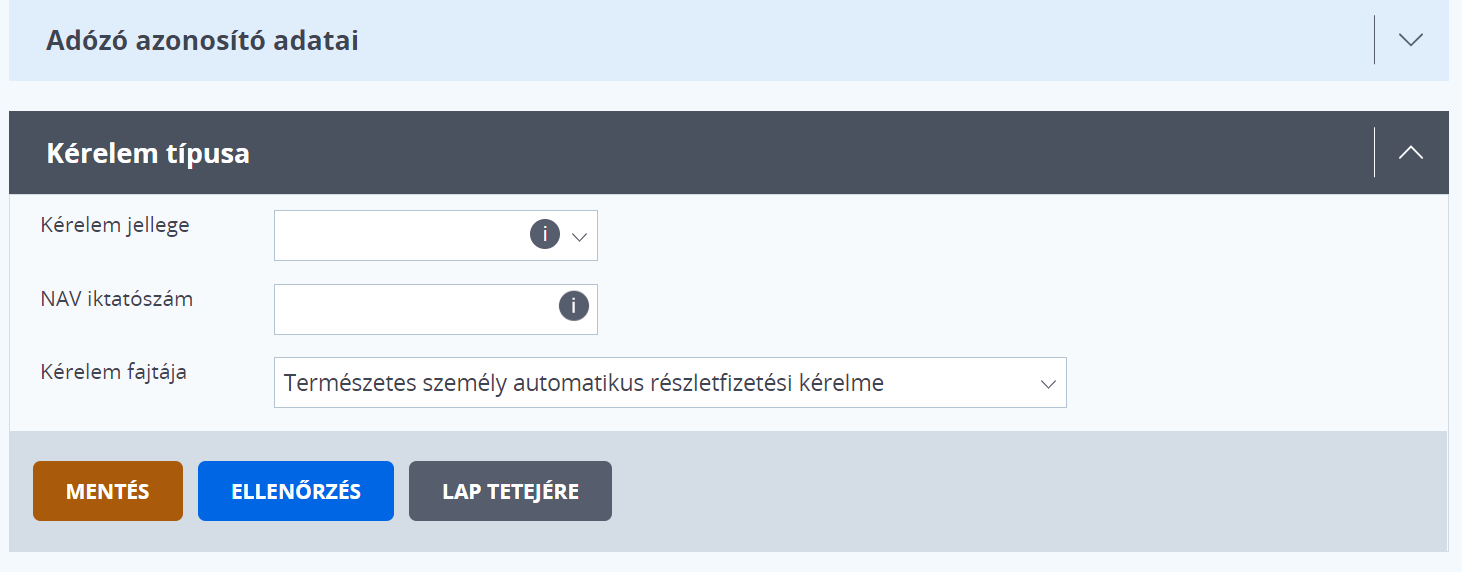Click gray action bar right of LAP TETEJÉRE

coord(1030,491)
